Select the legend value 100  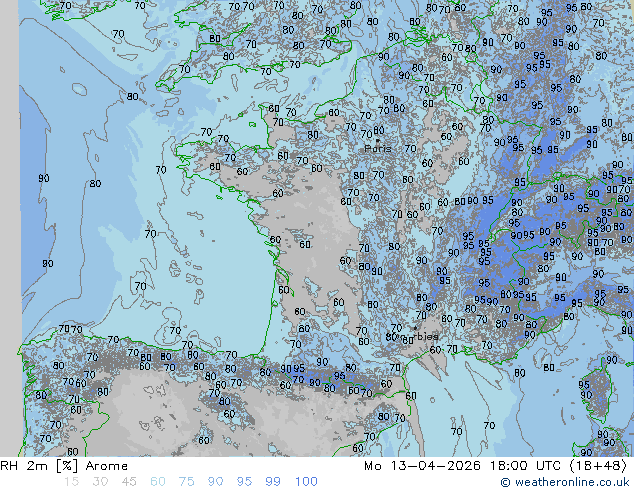306,482
